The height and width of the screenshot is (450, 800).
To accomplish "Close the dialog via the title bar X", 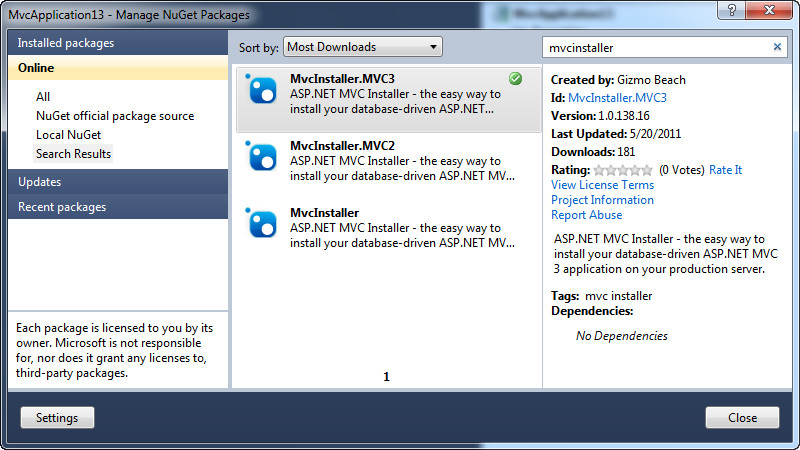I will 769,10.
